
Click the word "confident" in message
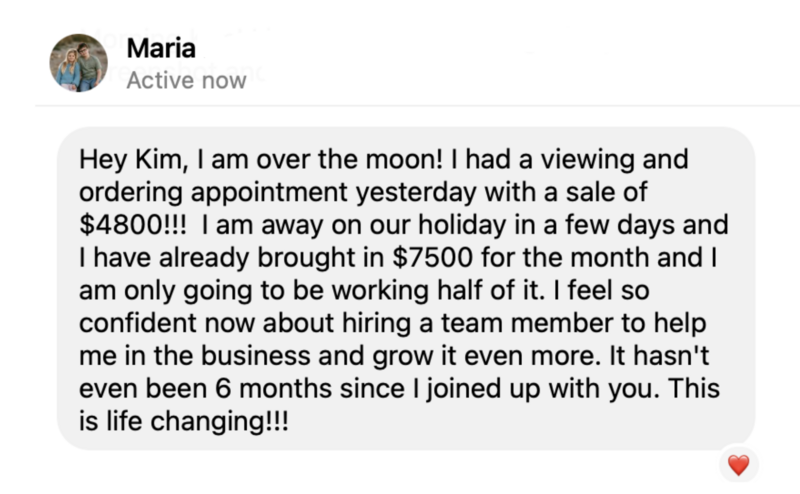click(x=138, y=323)
